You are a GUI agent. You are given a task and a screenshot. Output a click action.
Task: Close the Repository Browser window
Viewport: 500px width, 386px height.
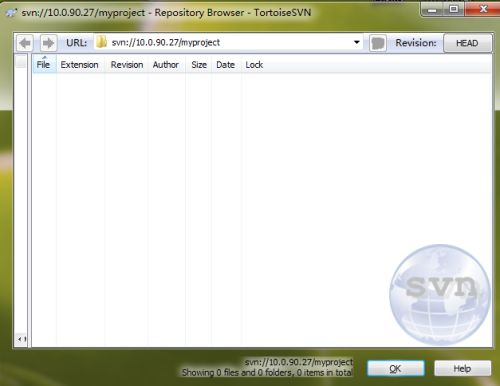[x=482, y=9]
